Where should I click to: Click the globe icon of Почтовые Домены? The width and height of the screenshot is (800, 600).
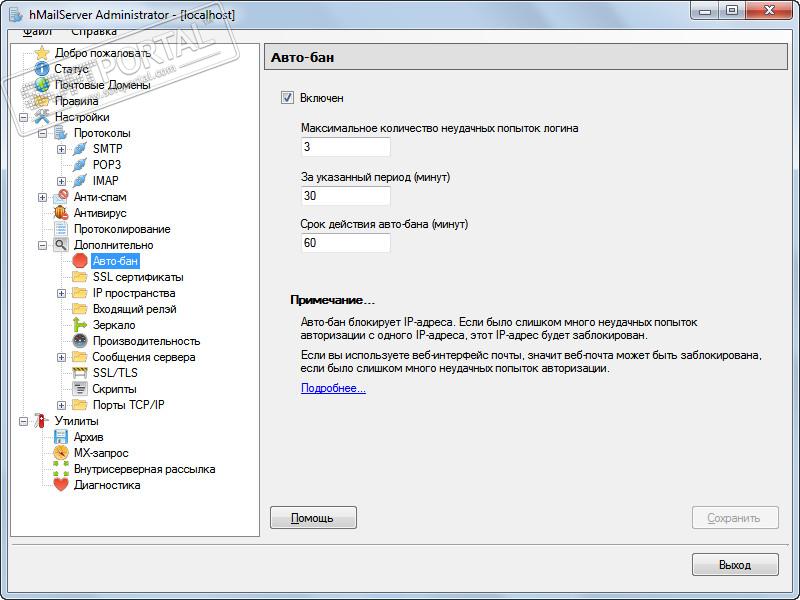pos(42,85)
